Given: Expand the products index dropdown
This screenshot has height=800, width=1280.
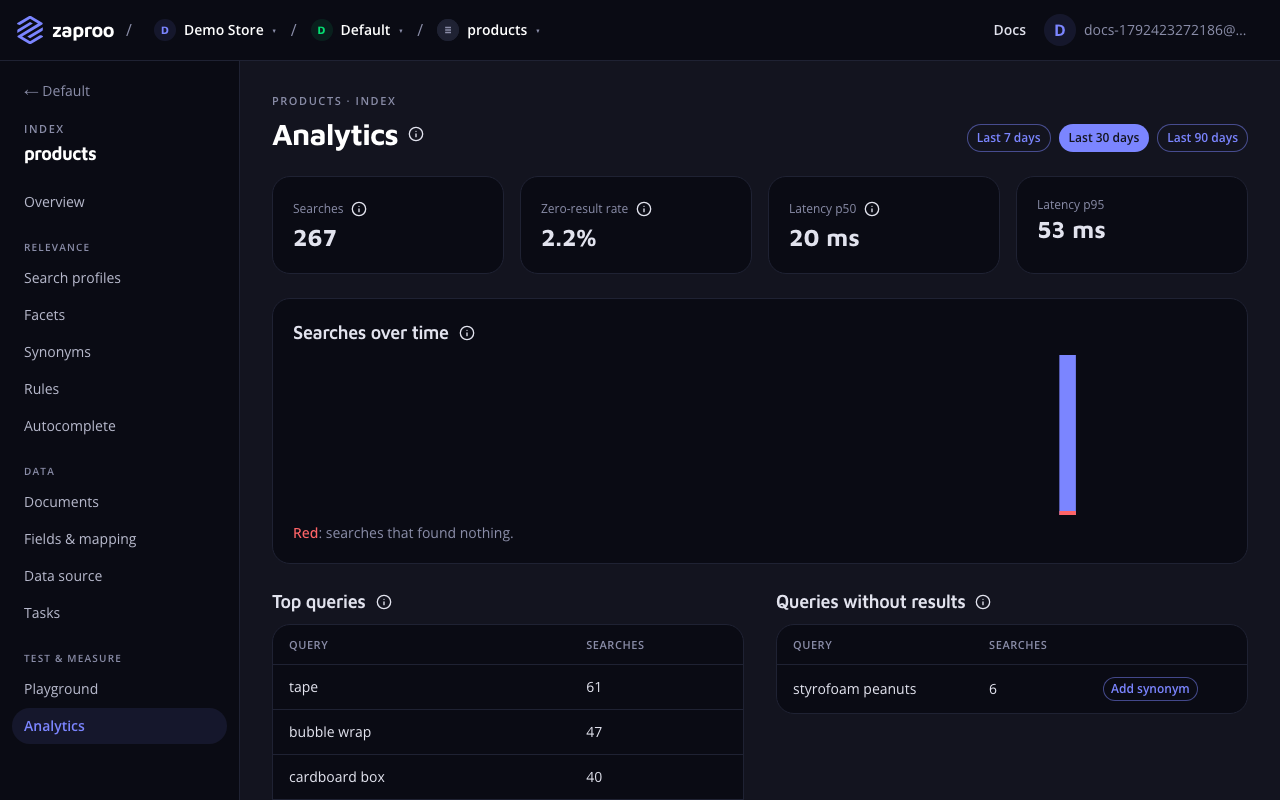Looking at the screenshot, I should pyautogui.click(x=538, y=31).
